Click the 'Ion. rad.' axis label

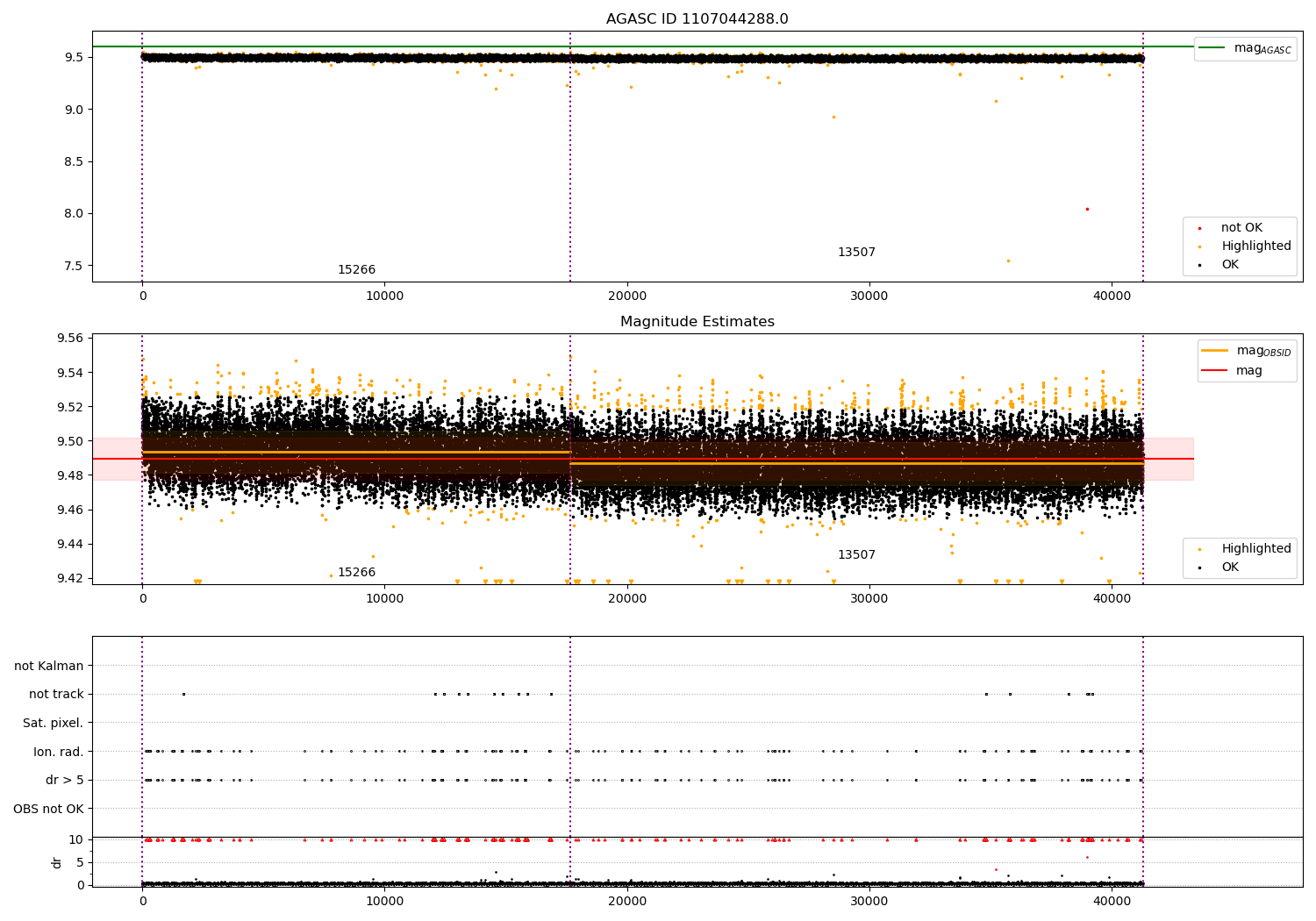point(59,752)
